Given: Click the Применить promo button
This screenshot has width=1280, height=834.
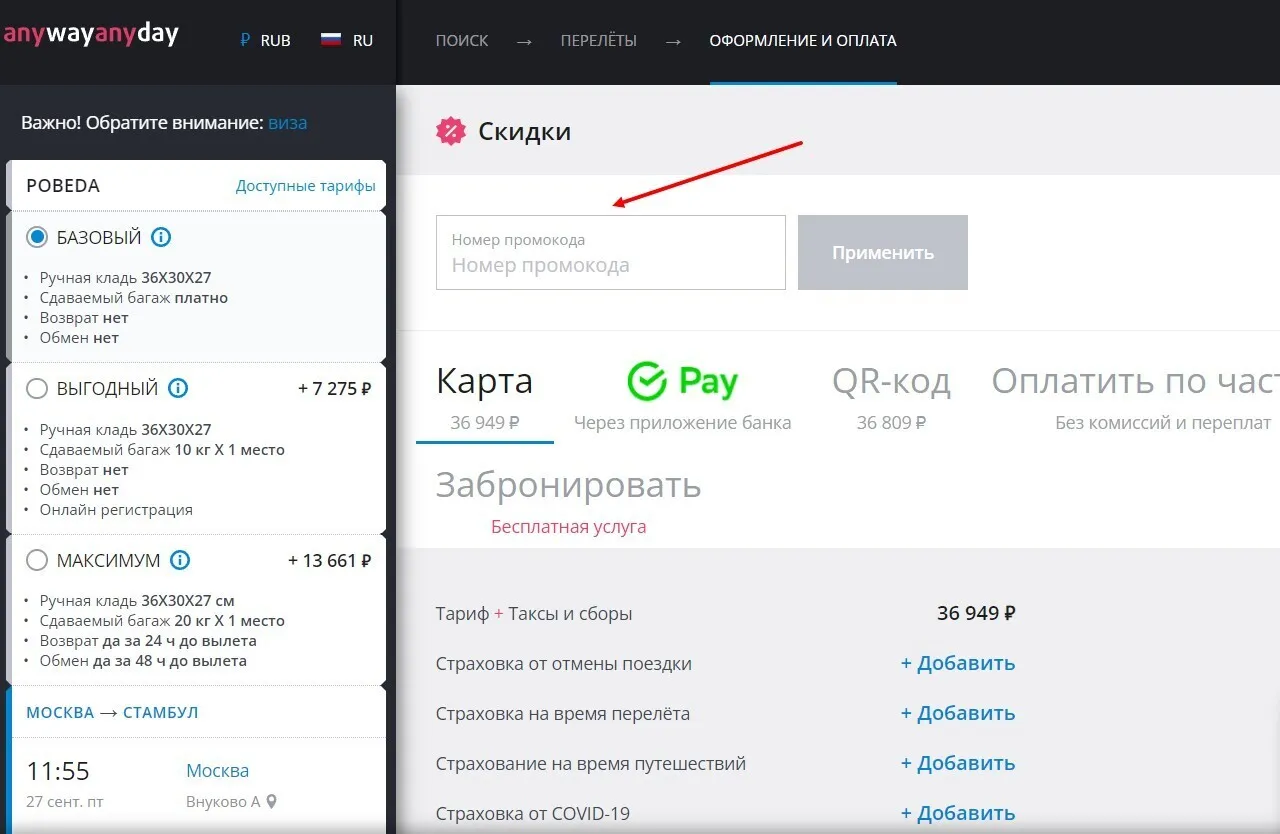Looking at the screenshot, I should click(883, 252).
